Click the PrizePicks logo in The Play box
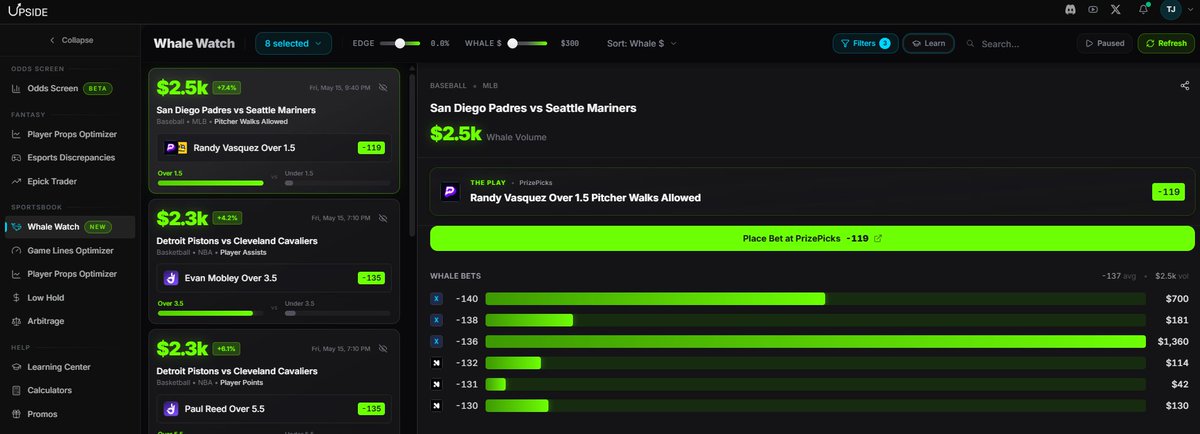This screenshot has width=1200, height=434. click(x=450, y=191)
